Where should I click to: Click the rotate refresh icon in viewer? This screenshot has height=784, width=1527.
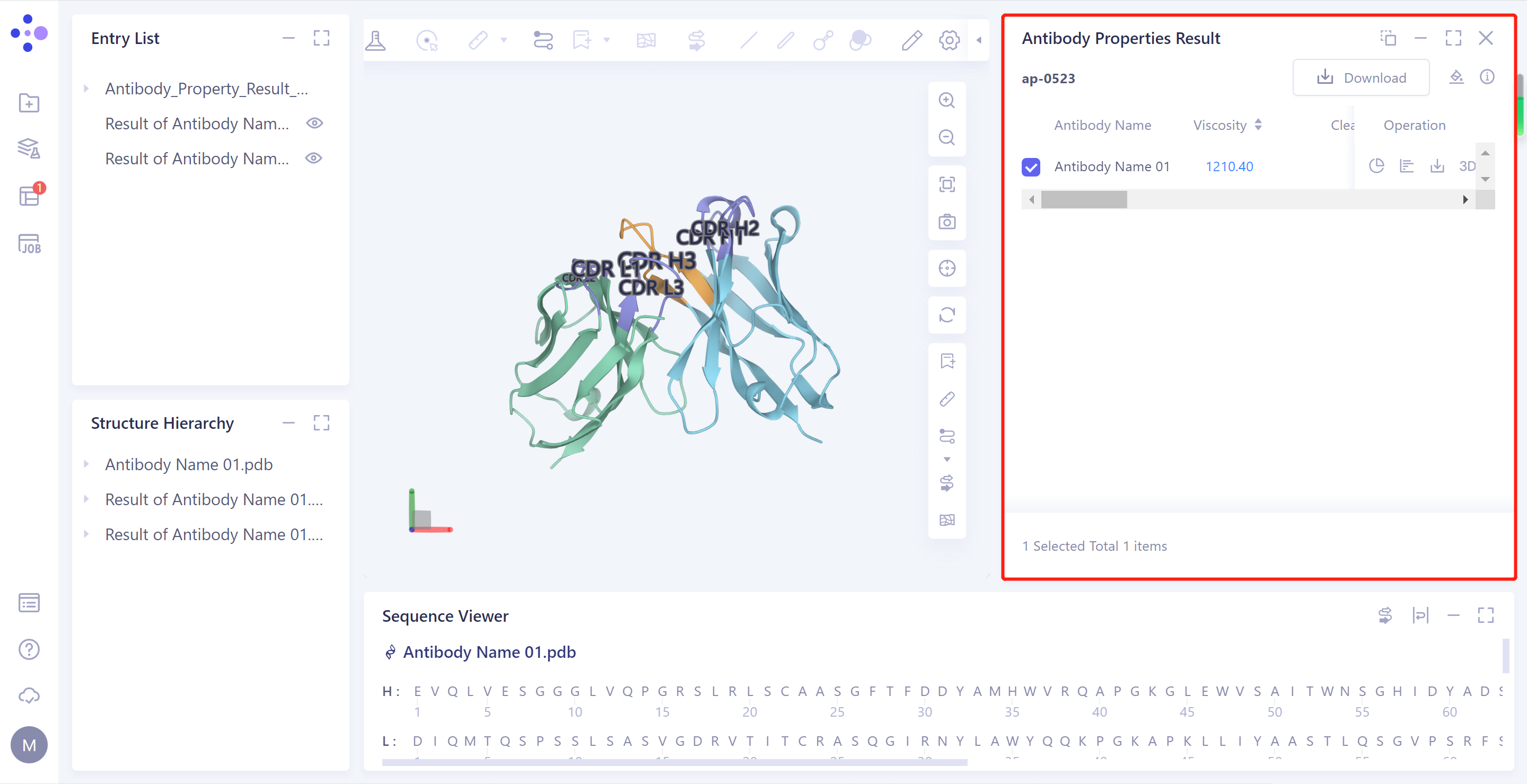(946, 315)
